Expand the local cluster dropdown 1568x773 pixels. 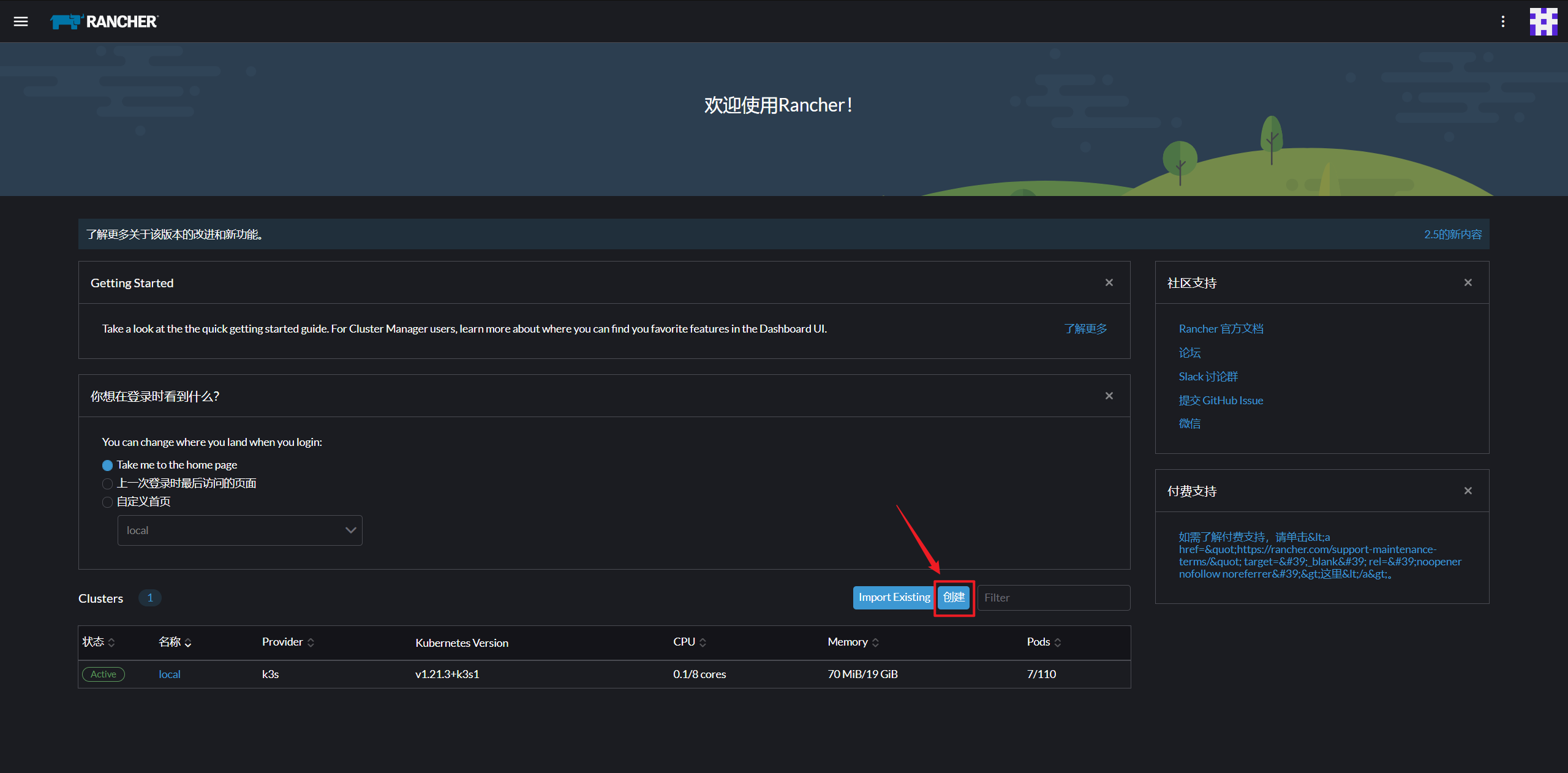[x=240, y=530]
